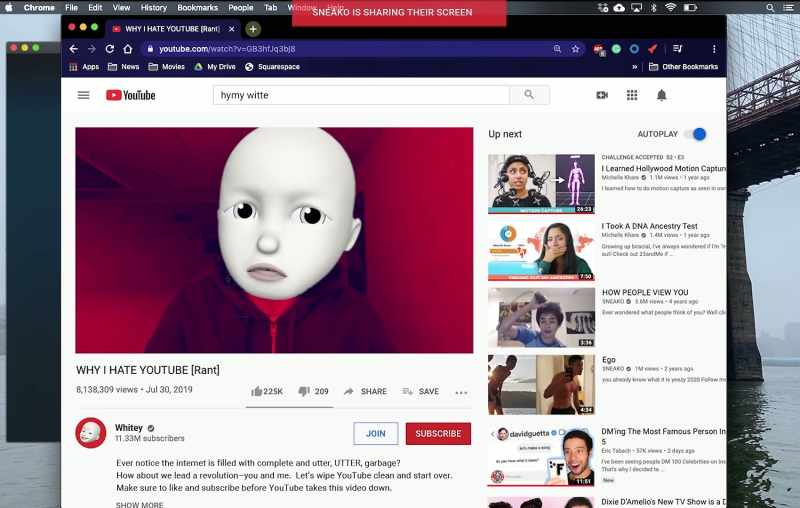Click the blue ring extension icon
This screenshot has width=800, height=508.
(634, 49)
